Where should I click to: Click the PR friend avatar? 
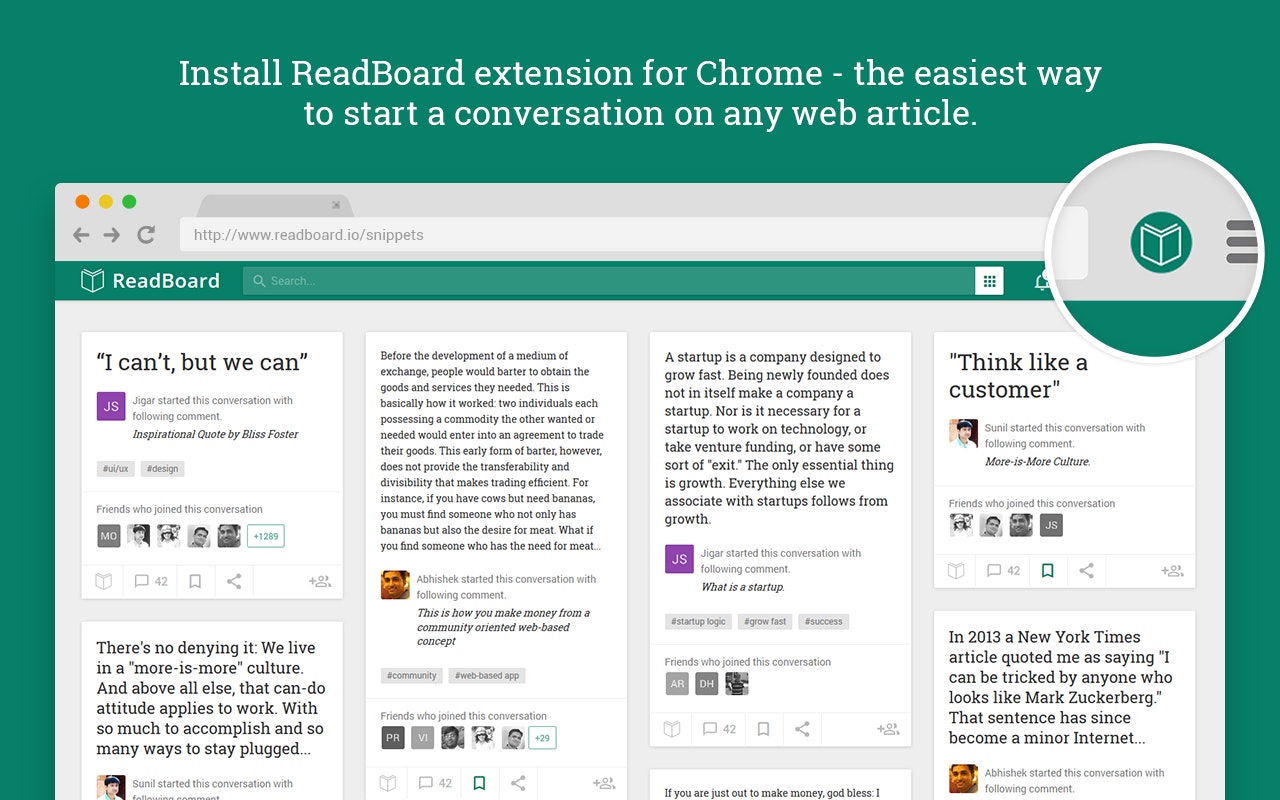tap(393, 738)
